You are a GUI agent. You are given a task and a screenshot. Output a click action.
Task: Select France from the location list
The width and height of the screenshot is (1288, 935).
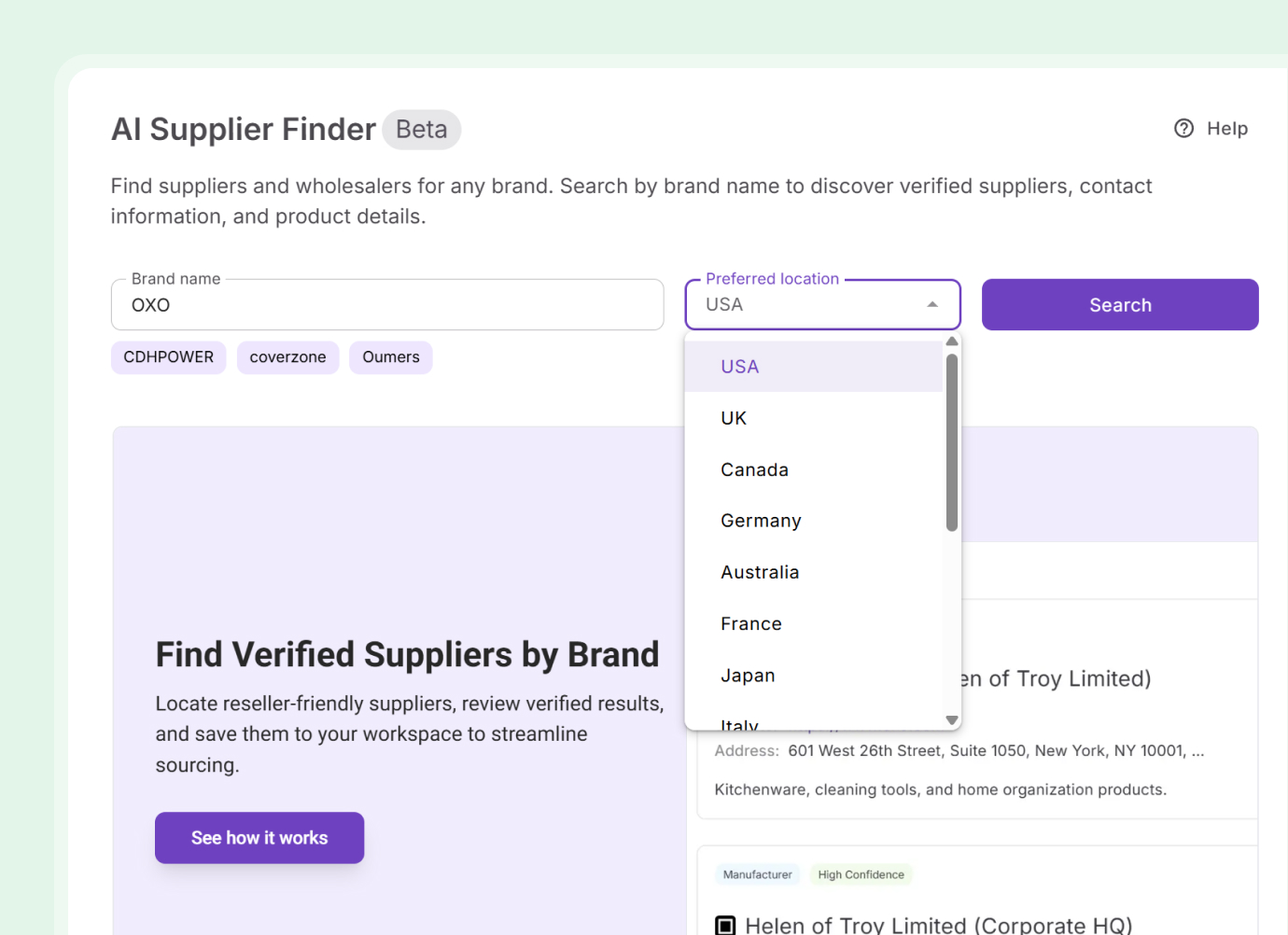(x=751, y=623)
